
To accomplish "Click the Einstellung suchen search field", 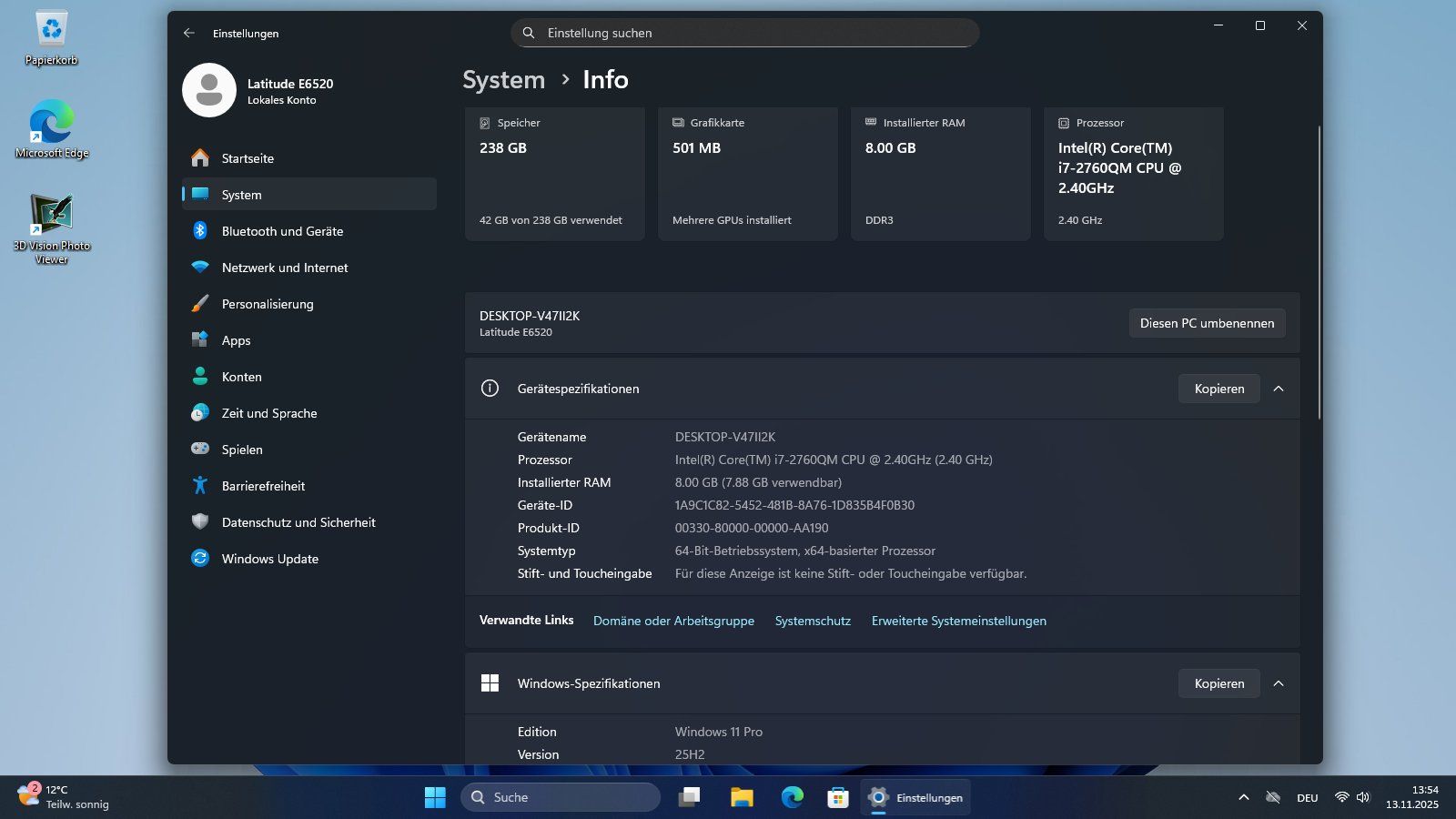I will 744,33.
